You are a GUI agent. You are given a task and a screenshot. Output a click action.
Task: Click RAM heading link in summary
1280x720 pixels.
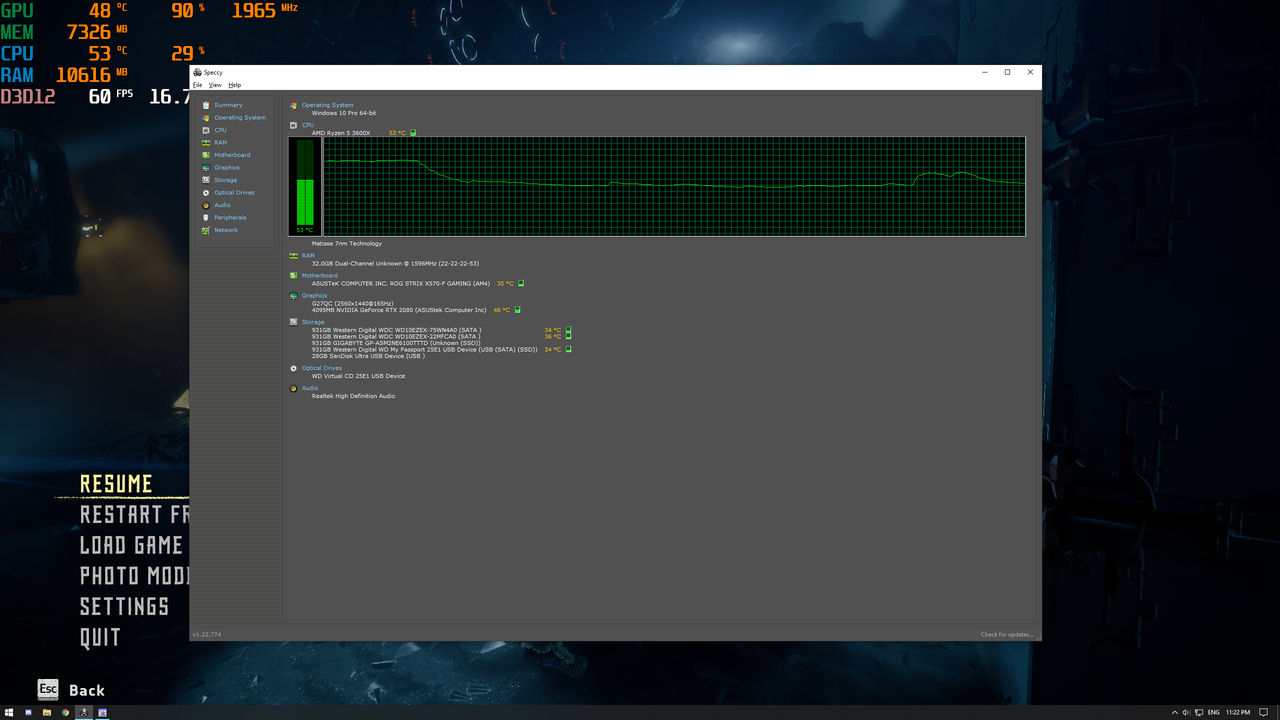tap(308, 256)
